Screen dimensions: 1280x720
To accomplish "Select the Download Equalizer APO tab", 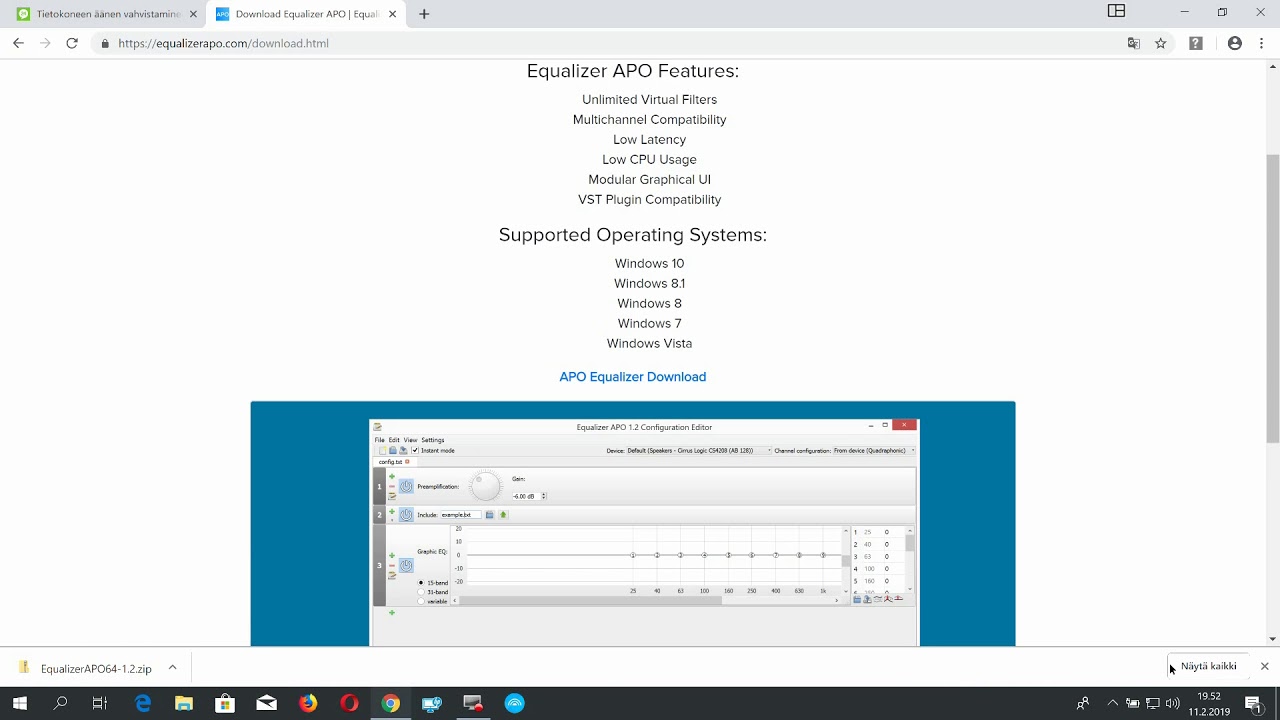I will (x=306, y=14).
